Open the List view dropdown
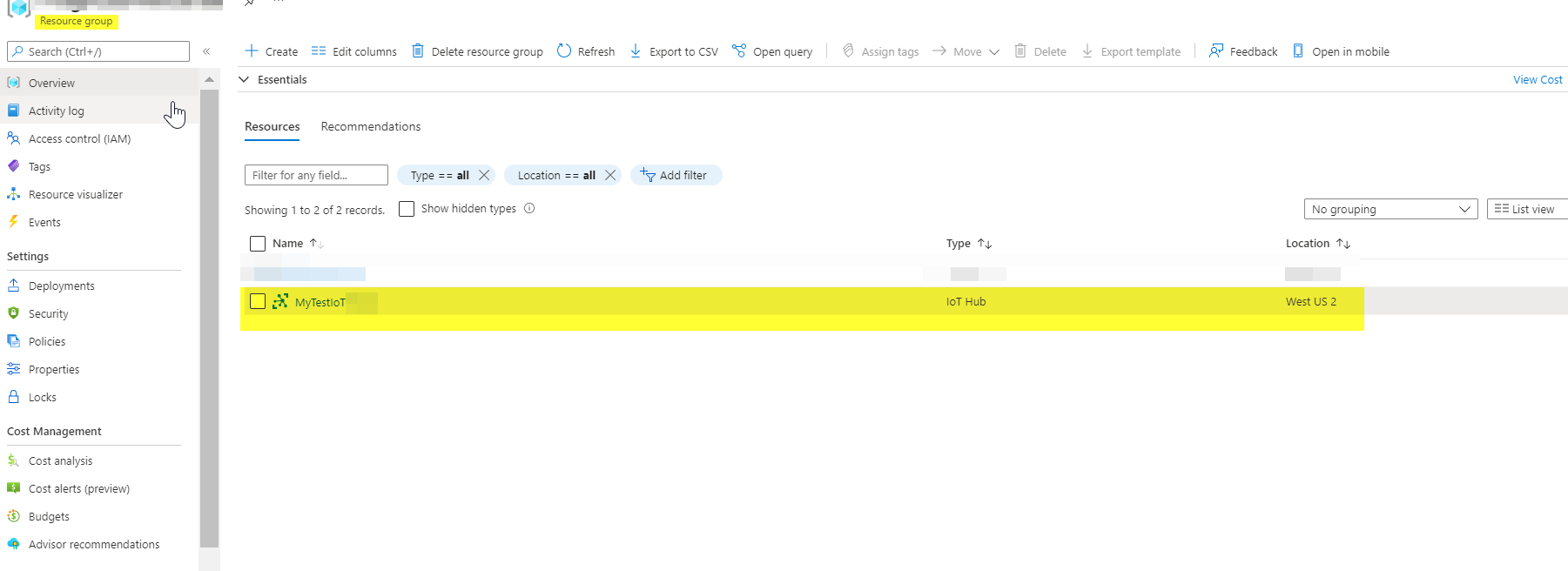 click(x=1527, y=209)
